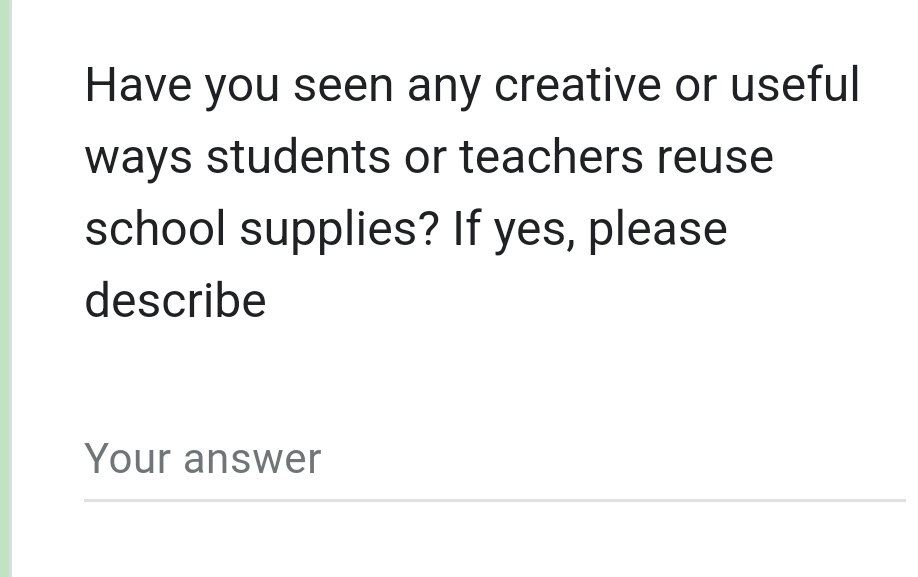Click the word "any" in the first line
The width and height of the screenshot is (918, 577).
coord(443,85)
